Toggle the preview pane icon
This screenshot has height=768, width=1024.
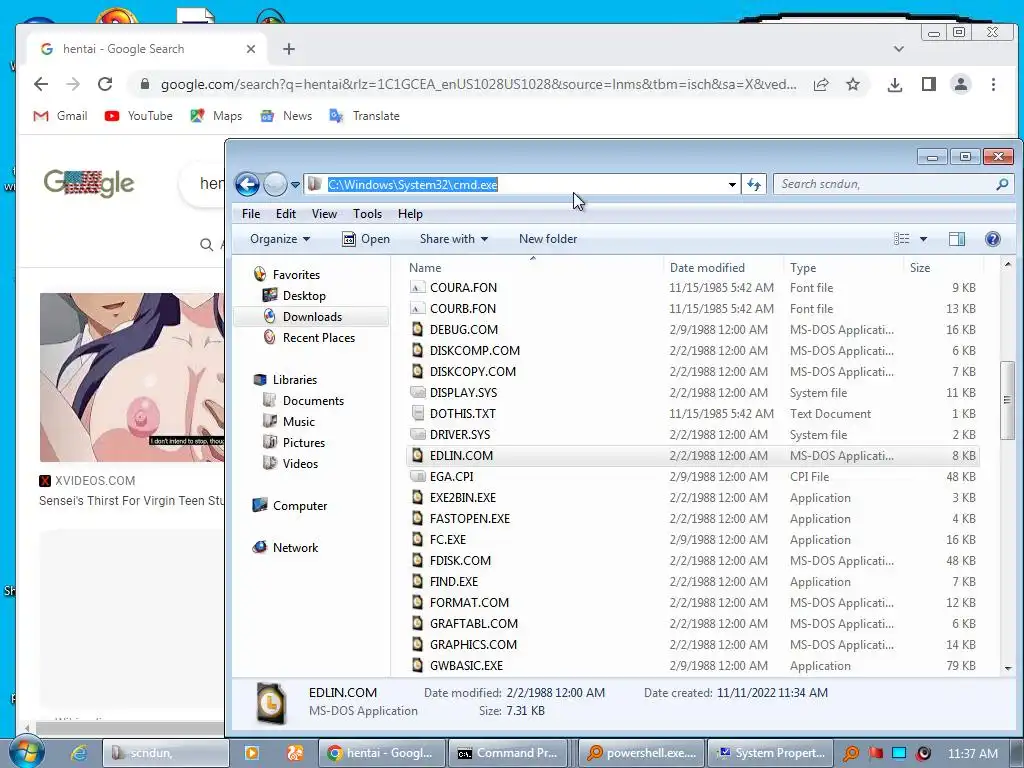coord(957,239)
